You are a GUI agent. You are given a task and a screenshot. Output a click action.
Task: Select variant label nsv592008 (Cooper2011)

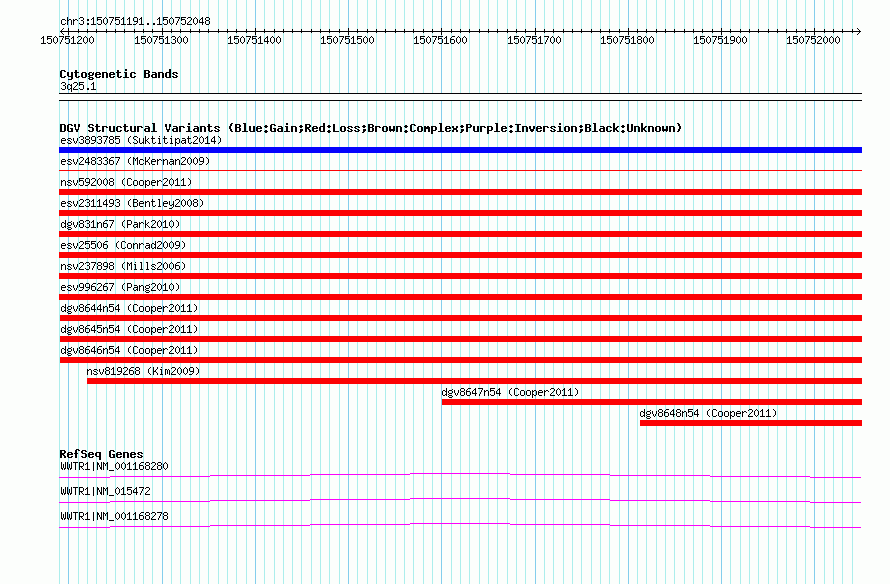point(126,182)
